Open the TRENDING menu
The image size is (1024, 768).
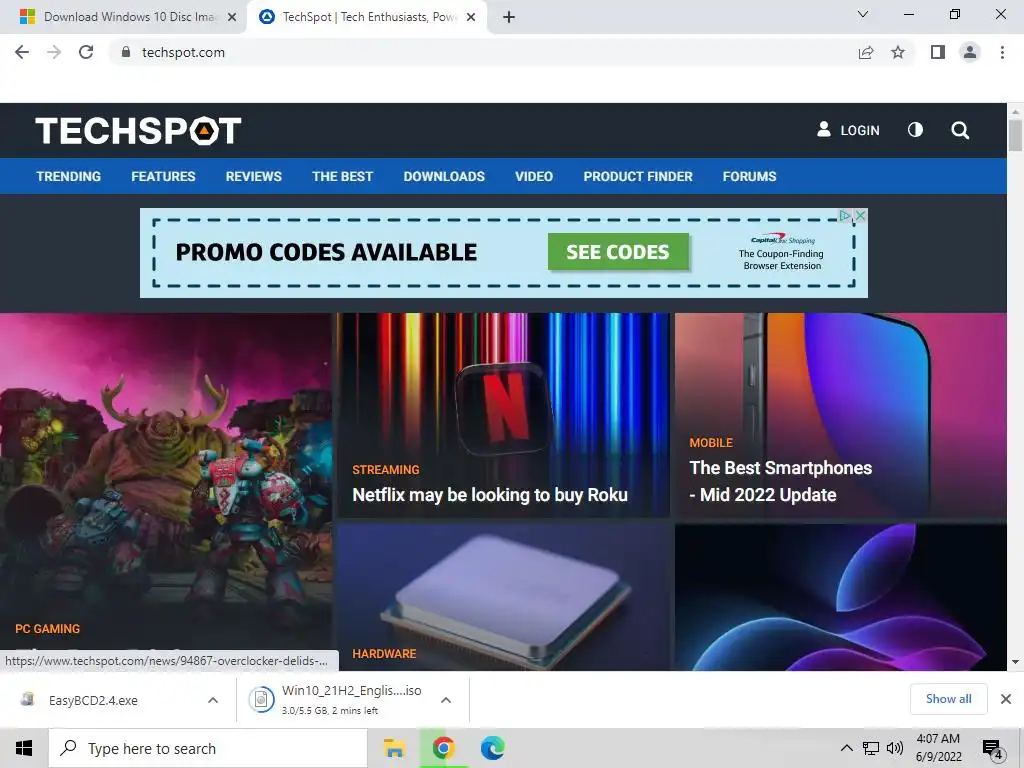pos(69,176)
